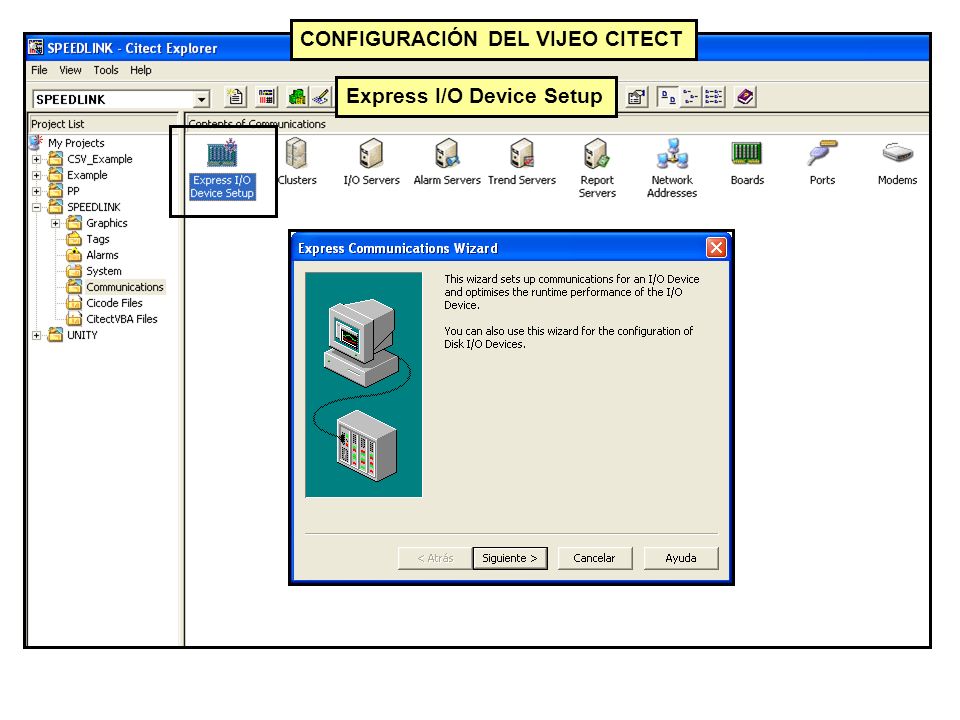Select the PP project
This screenshot has height=720, width=960.
(73, 191)
